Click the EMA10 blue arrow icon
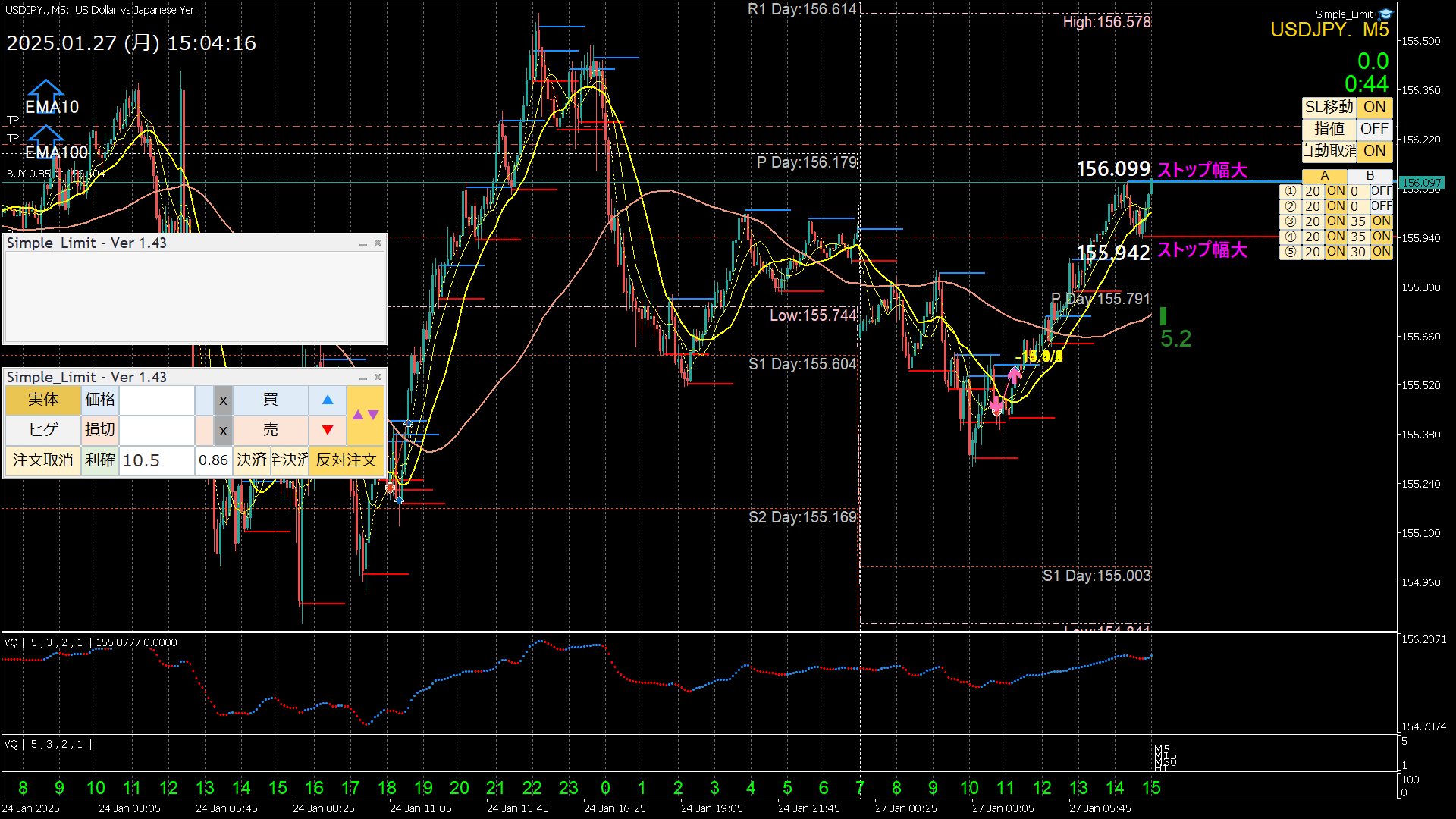Viewport: 1456px width, 819px height. click(x=45, y=91)
